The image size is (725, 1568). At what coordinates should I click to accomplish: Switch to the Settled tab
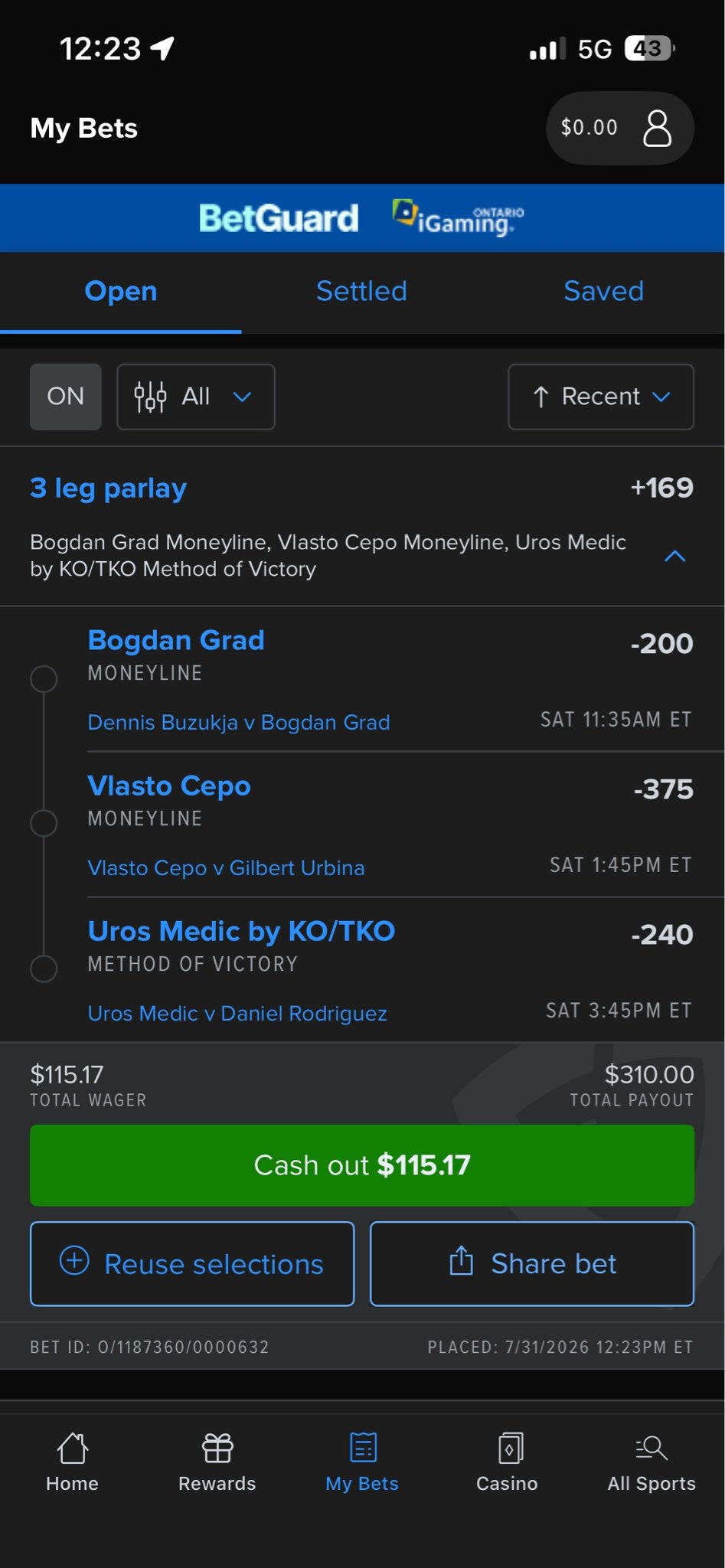point(361,291)
